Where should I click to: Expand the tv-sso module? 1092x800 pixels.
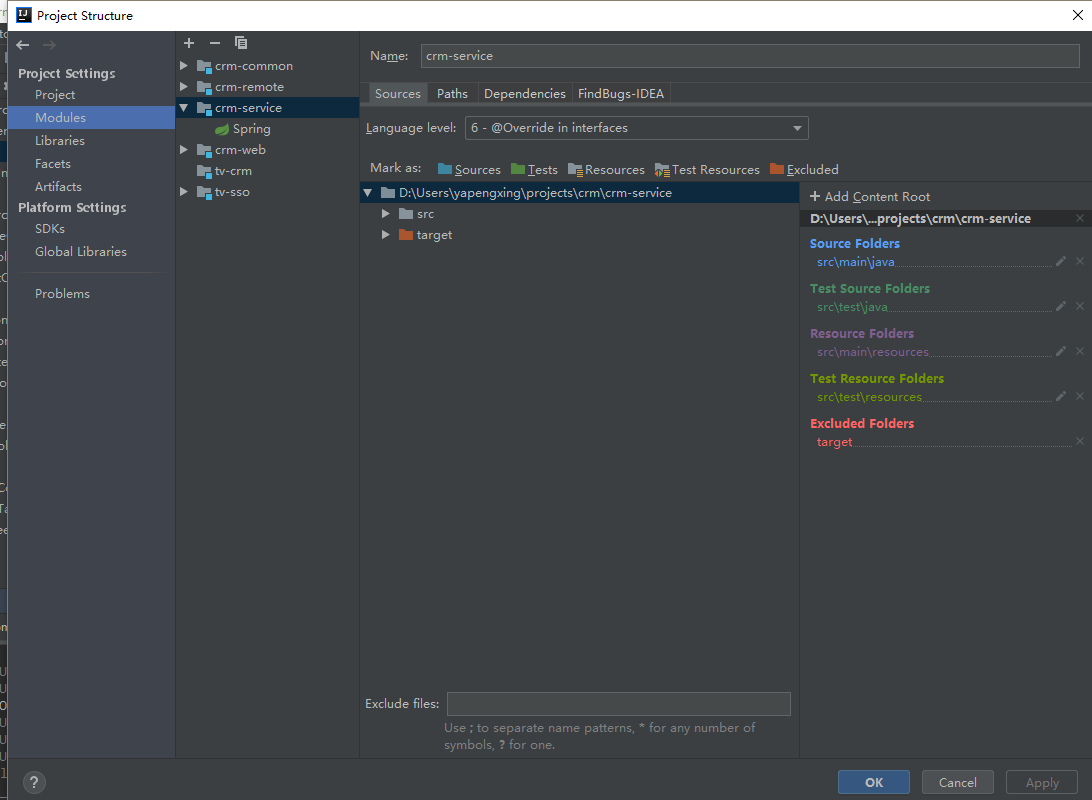pyautogui.click(x=184, y=191)
